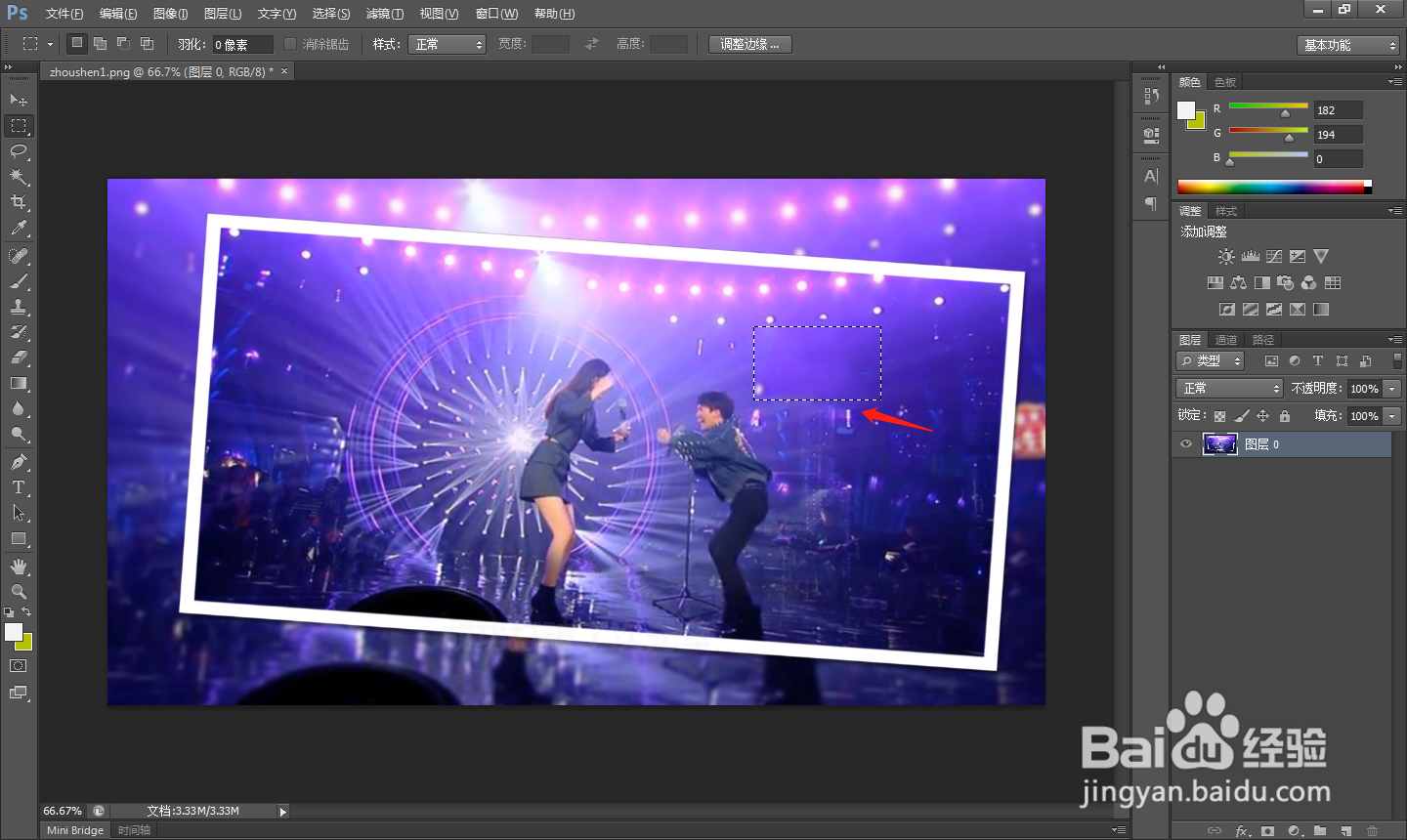Select the Path Selection tool
1407x840 pixels.
pyautogui.click(x=19, y=513)
